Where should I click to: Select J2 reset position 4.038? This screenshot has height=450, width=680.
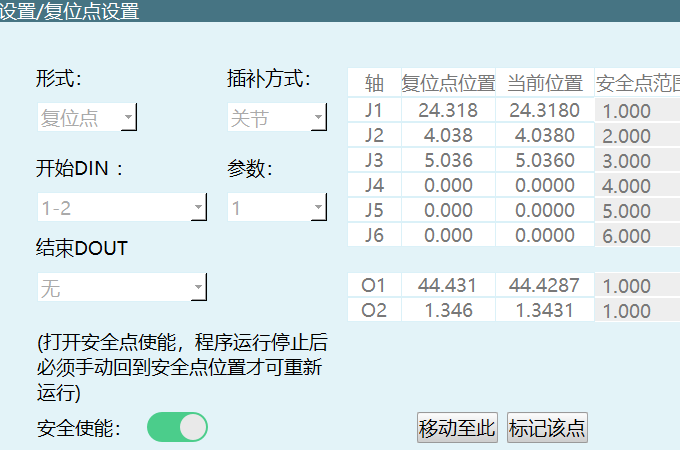click(x=448, y=135)
